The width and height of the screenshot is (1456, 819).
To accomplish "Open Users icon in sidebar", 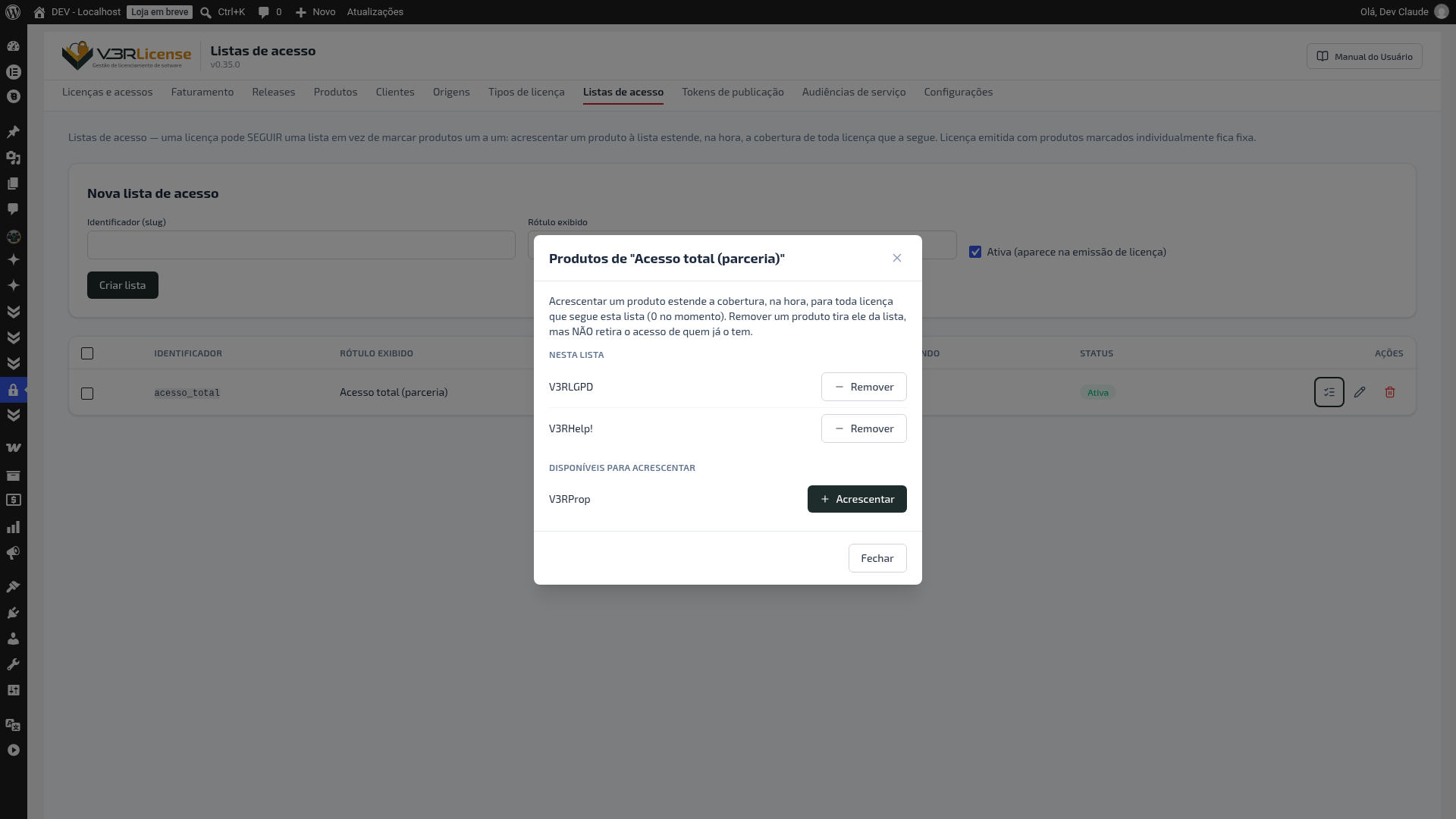I will pos(13,639).
